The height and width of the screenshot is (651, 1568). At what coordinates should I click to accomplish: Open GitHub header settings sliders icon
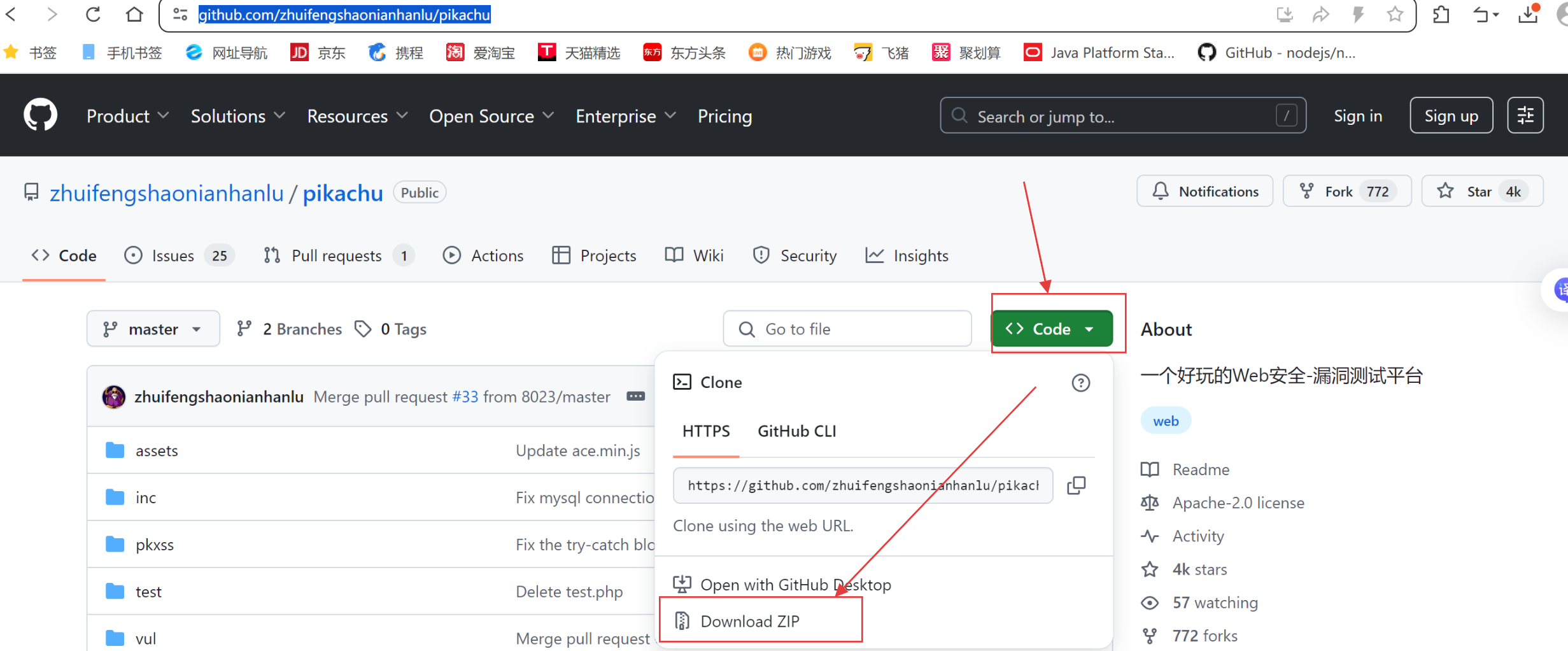pos(1525,115)
